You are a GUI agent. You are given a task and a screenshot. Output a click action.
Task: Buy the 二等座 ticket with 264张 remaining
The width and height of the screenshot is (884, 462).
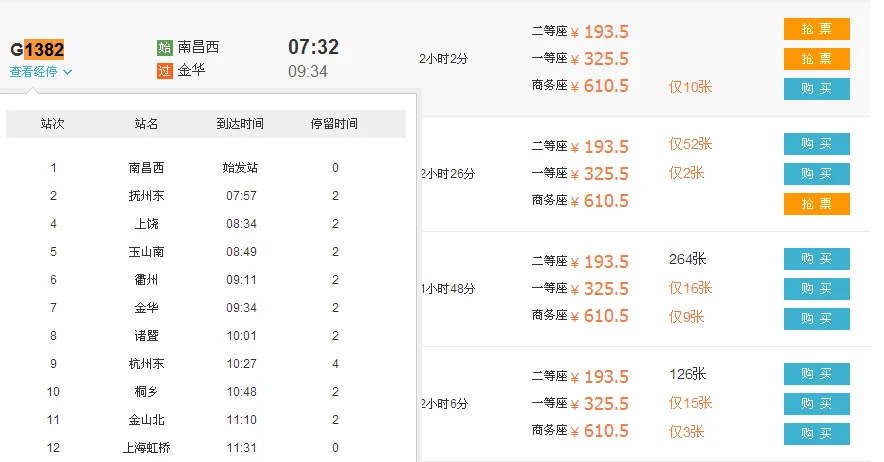click(816, 260)
